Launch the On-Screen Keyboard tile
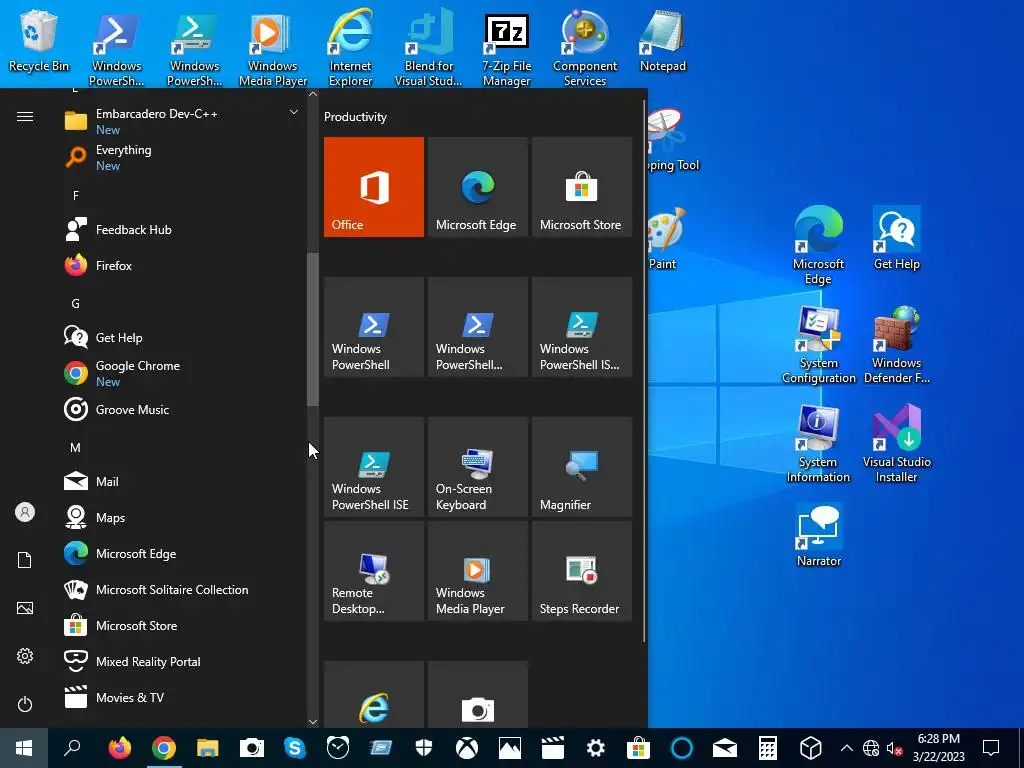Viewport: 1024px width, 768px height. (x=477, y=467)
